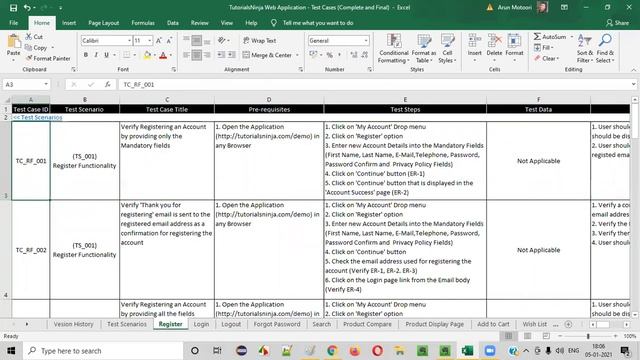Open the Format cells menu
Screen dimensions: 640x360
pos(514,49)
